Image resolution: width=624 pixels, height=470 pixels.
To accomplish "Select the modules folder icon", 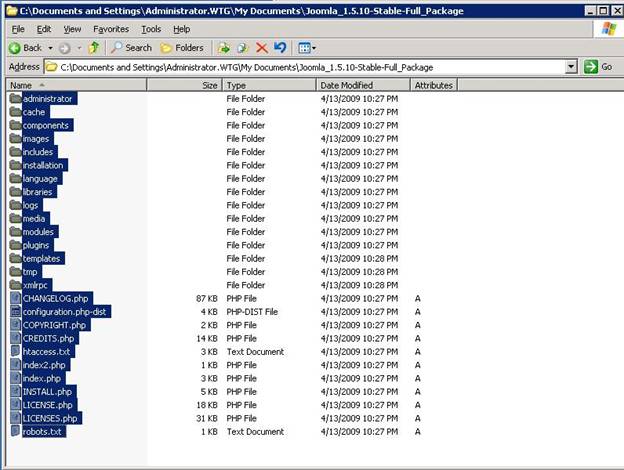I will pos(16,232).
